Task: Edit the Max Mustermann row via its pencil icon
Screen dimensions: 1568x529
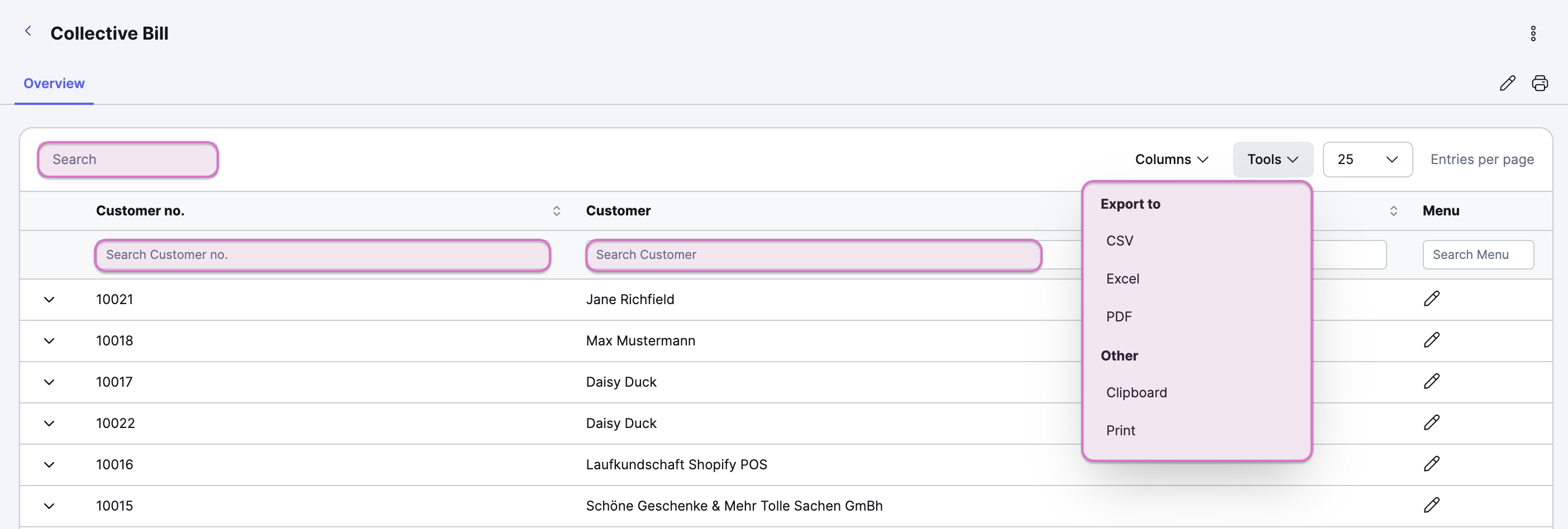Action: [x=1432, y=340]
